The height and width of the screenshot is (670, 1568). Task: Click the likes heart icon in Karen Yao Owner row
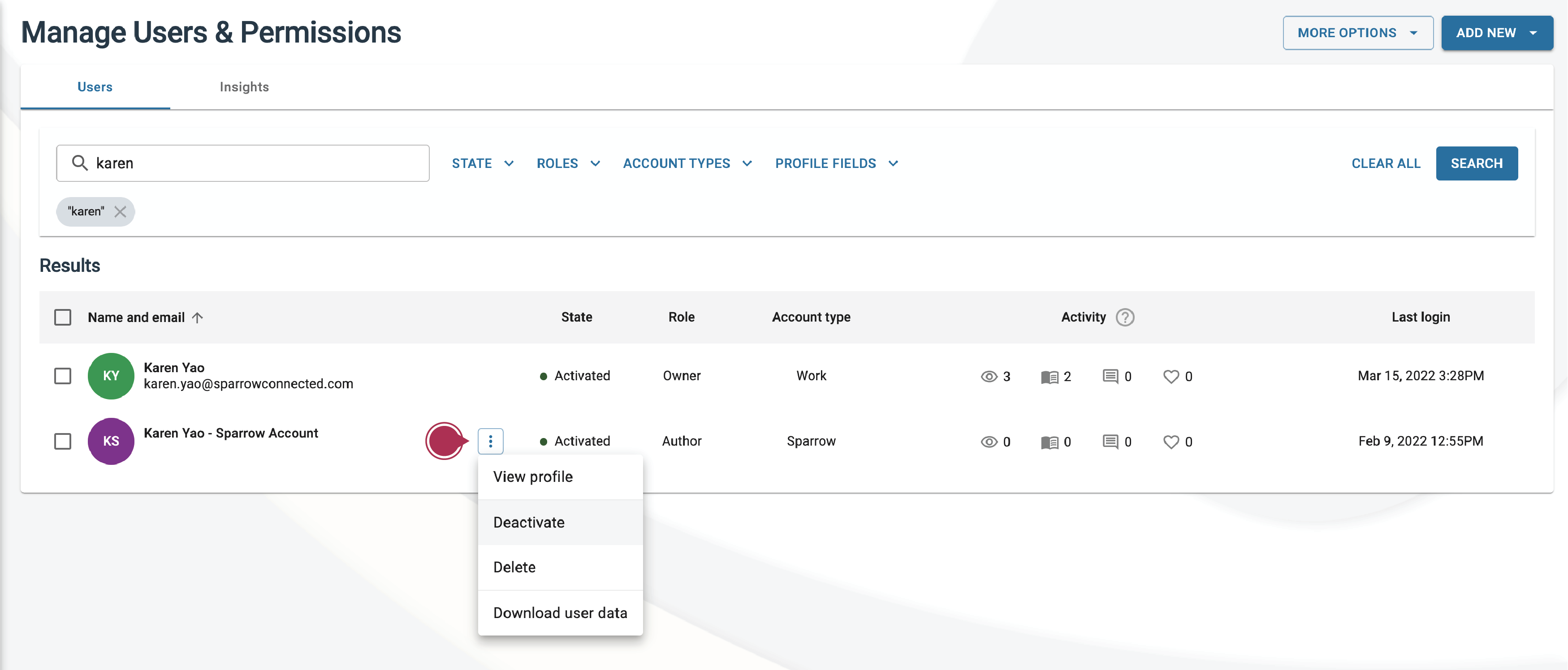click(x=1171, y=377)
